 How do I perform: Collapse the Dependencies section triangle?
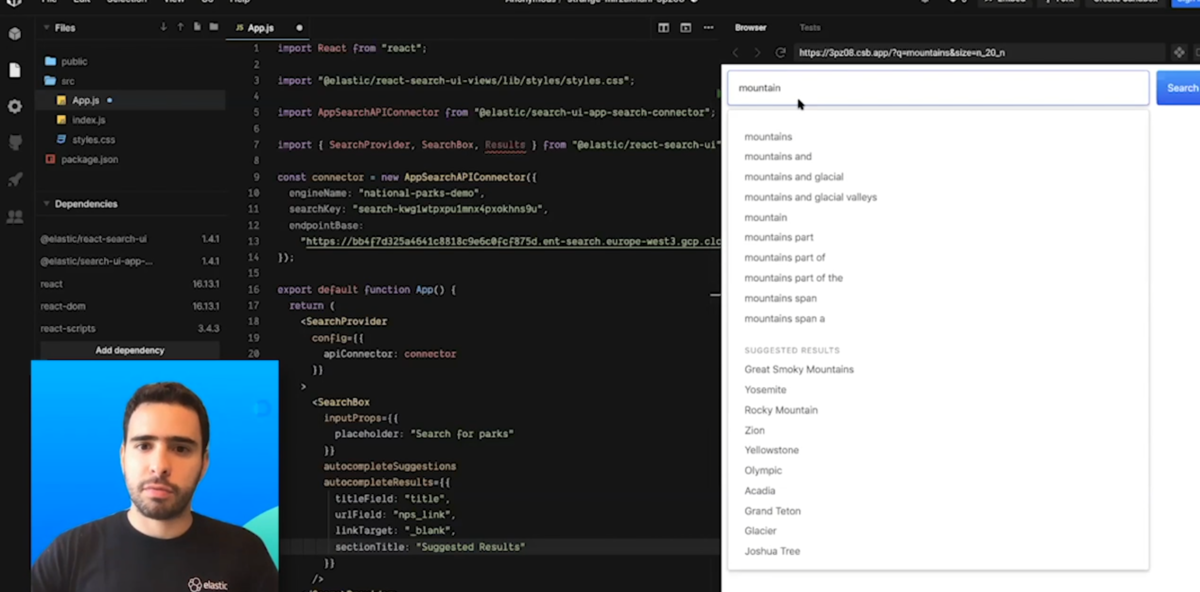point(46,204)
